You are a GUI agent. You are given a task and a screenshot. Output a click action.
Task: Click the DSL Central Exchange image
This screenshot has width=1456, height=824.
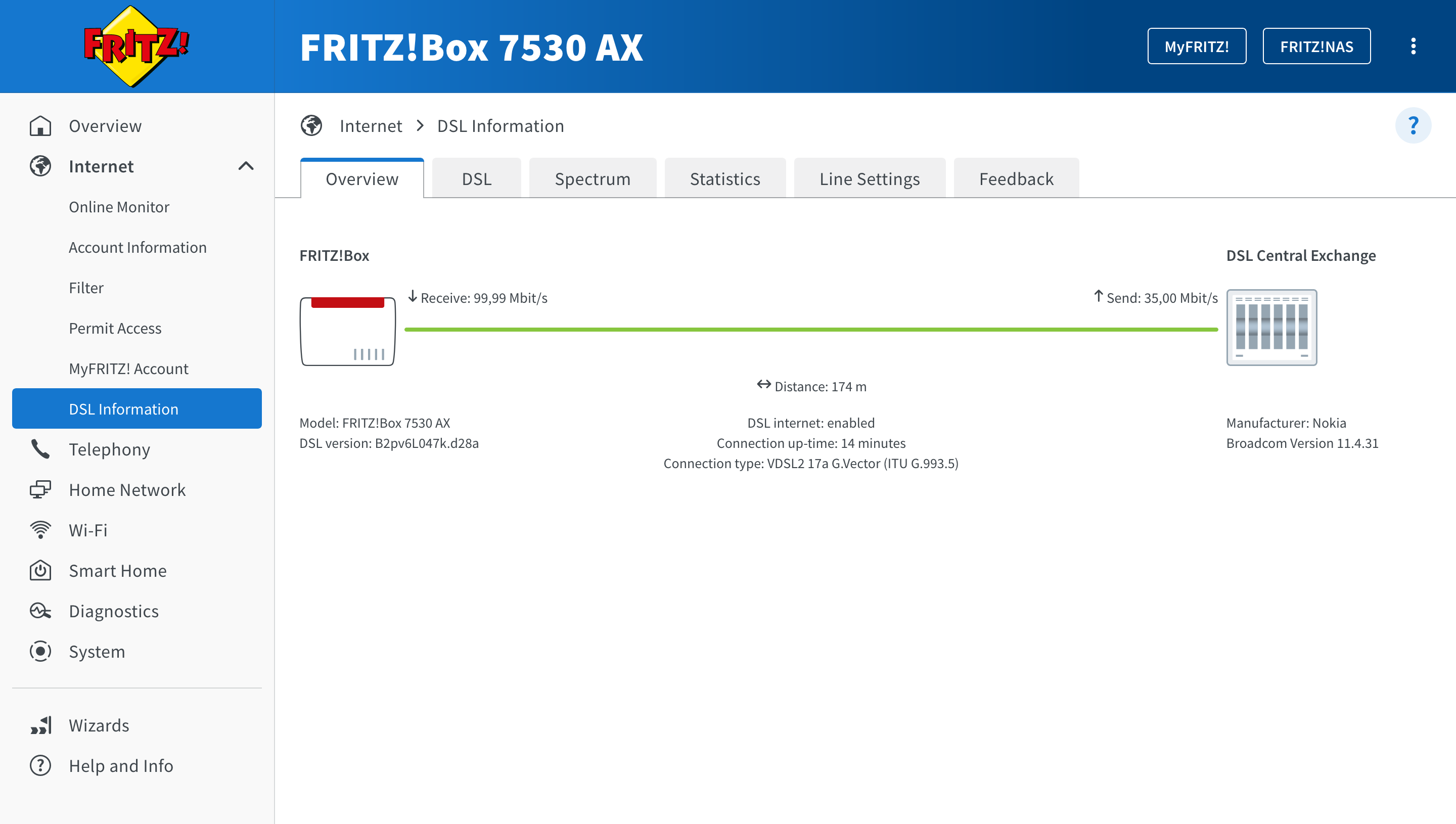1271,328
